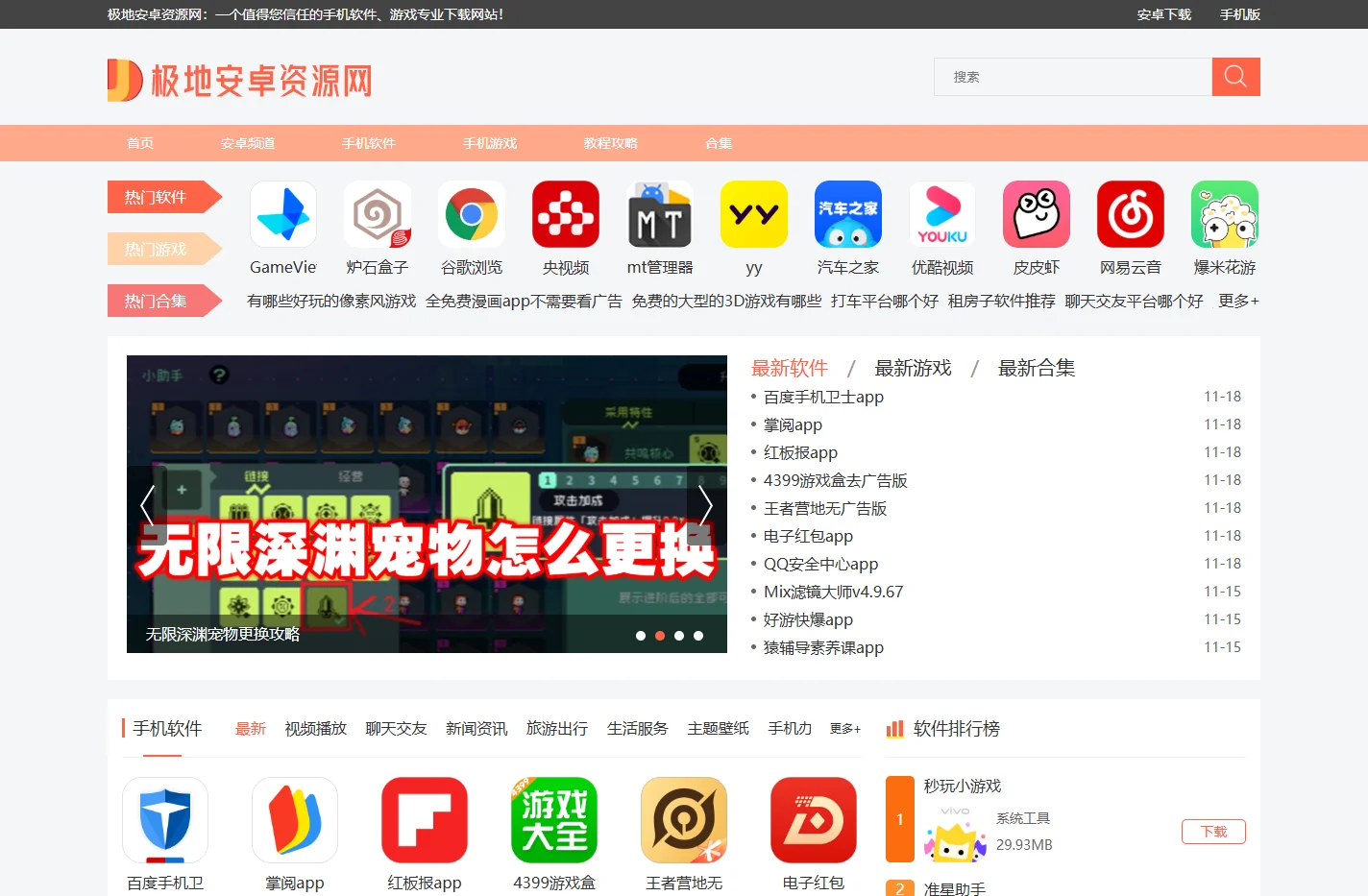The height and width of the screenshot is (896, 1368).
Task: Open 手机软件 navigation item
Action: (369, 143)
